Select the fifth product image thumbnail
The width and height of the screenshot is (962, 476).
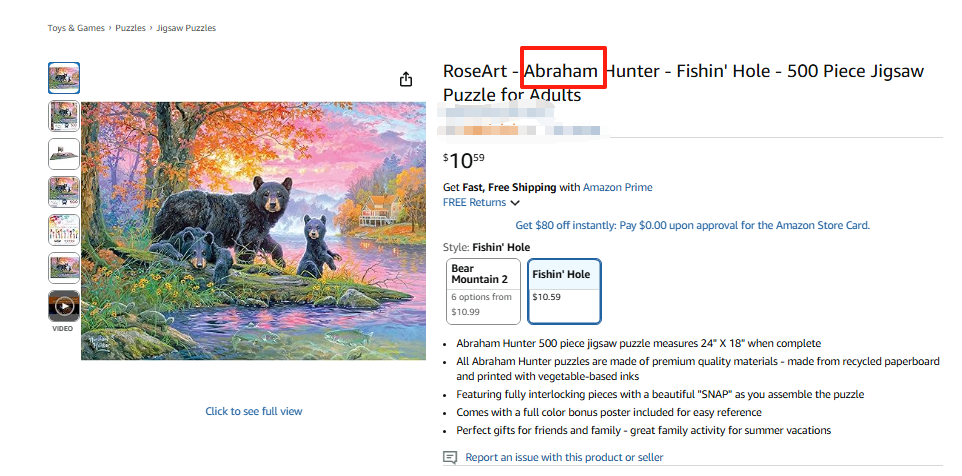pos(64,230)
